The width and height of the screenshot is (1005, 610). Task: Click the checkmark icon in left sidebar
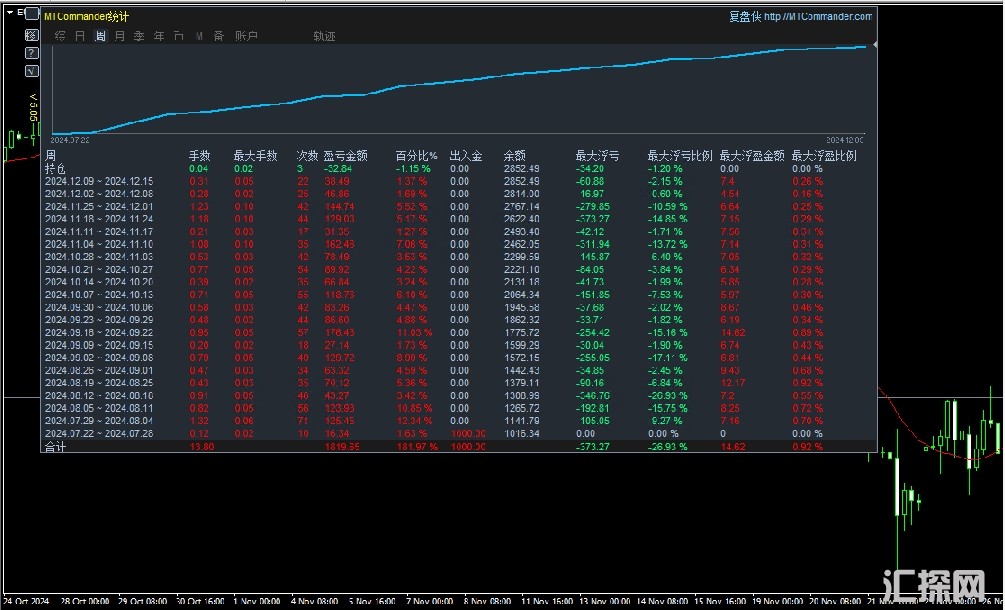click(x=31, y=71)
